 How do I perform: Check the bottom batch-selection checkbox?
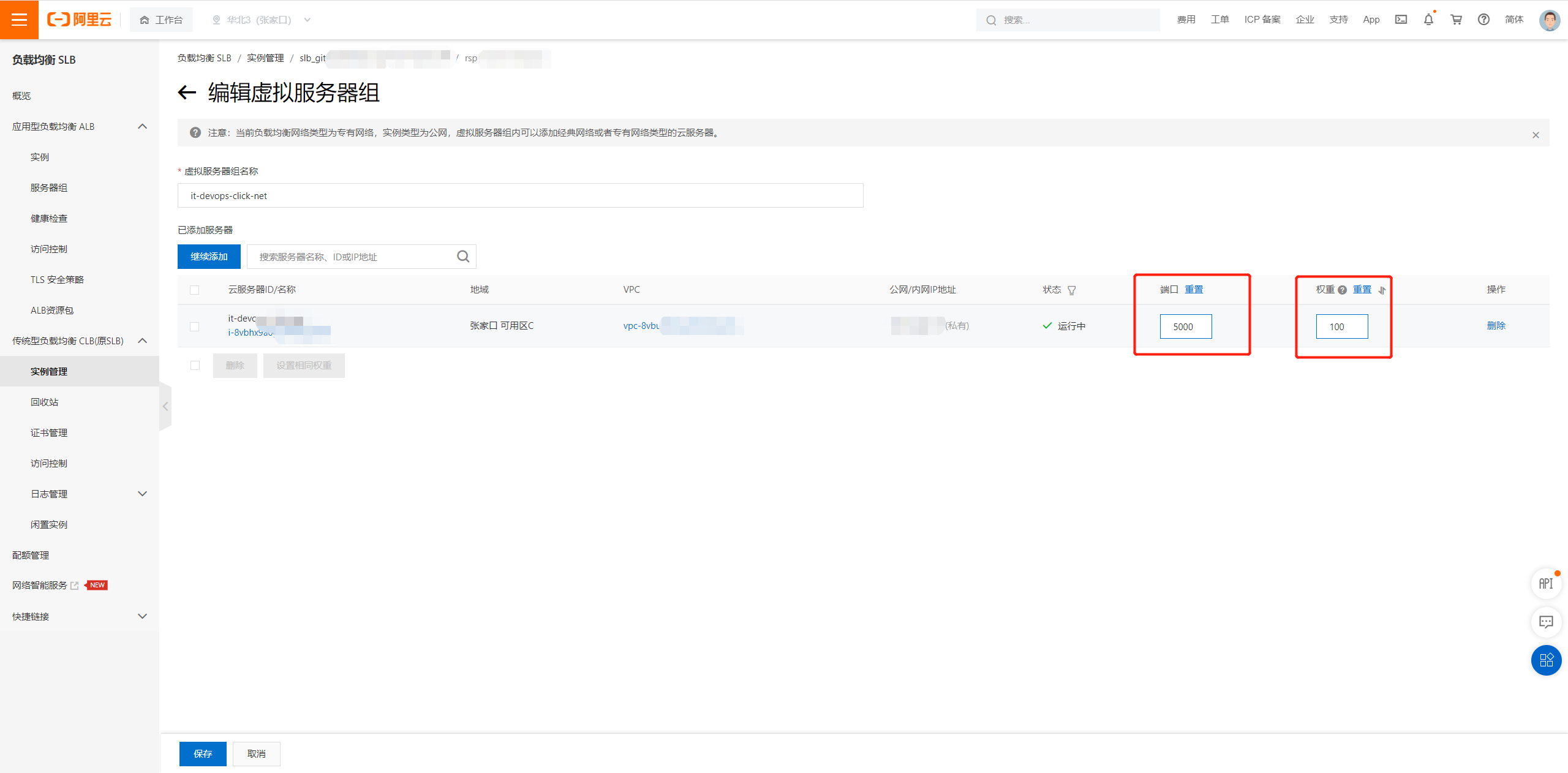(x=195, y=366)
